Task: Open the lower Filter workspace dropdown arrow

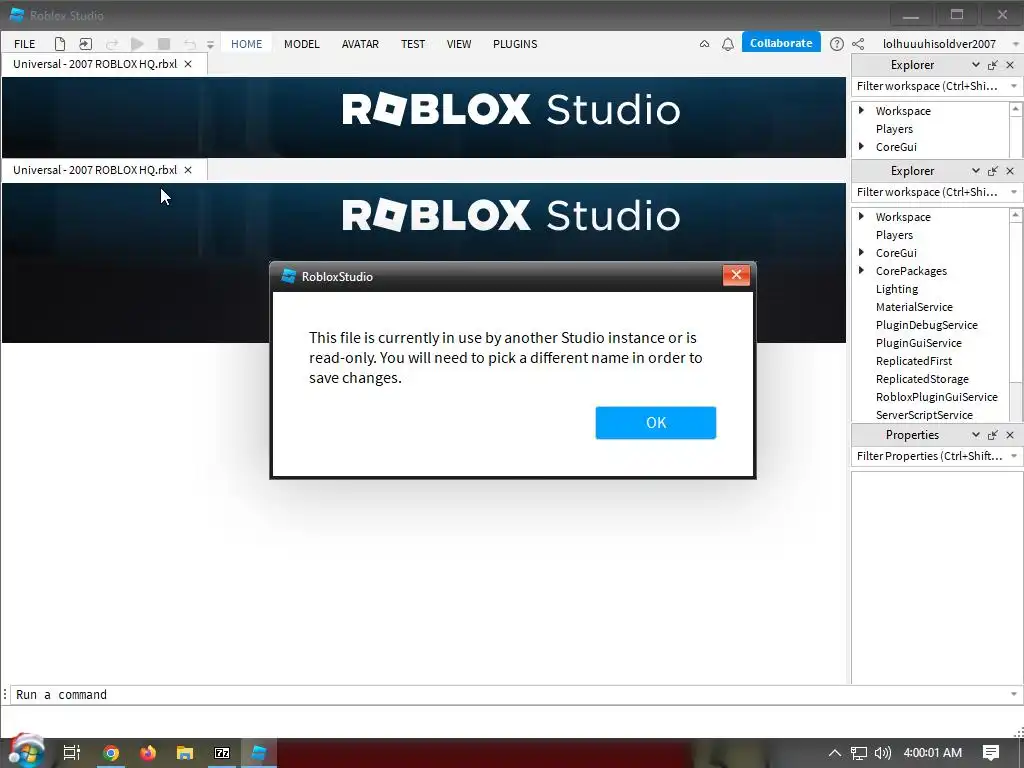Action: [1014, 192]
